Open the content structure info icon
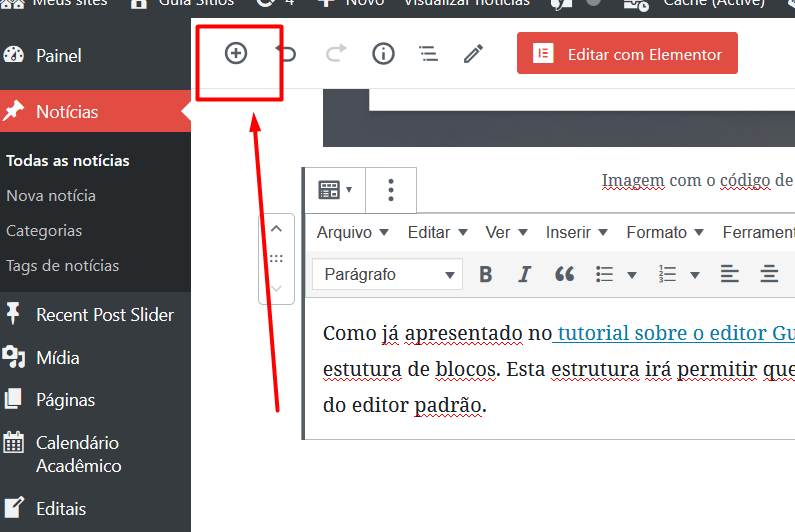 [x=383, y=54]
